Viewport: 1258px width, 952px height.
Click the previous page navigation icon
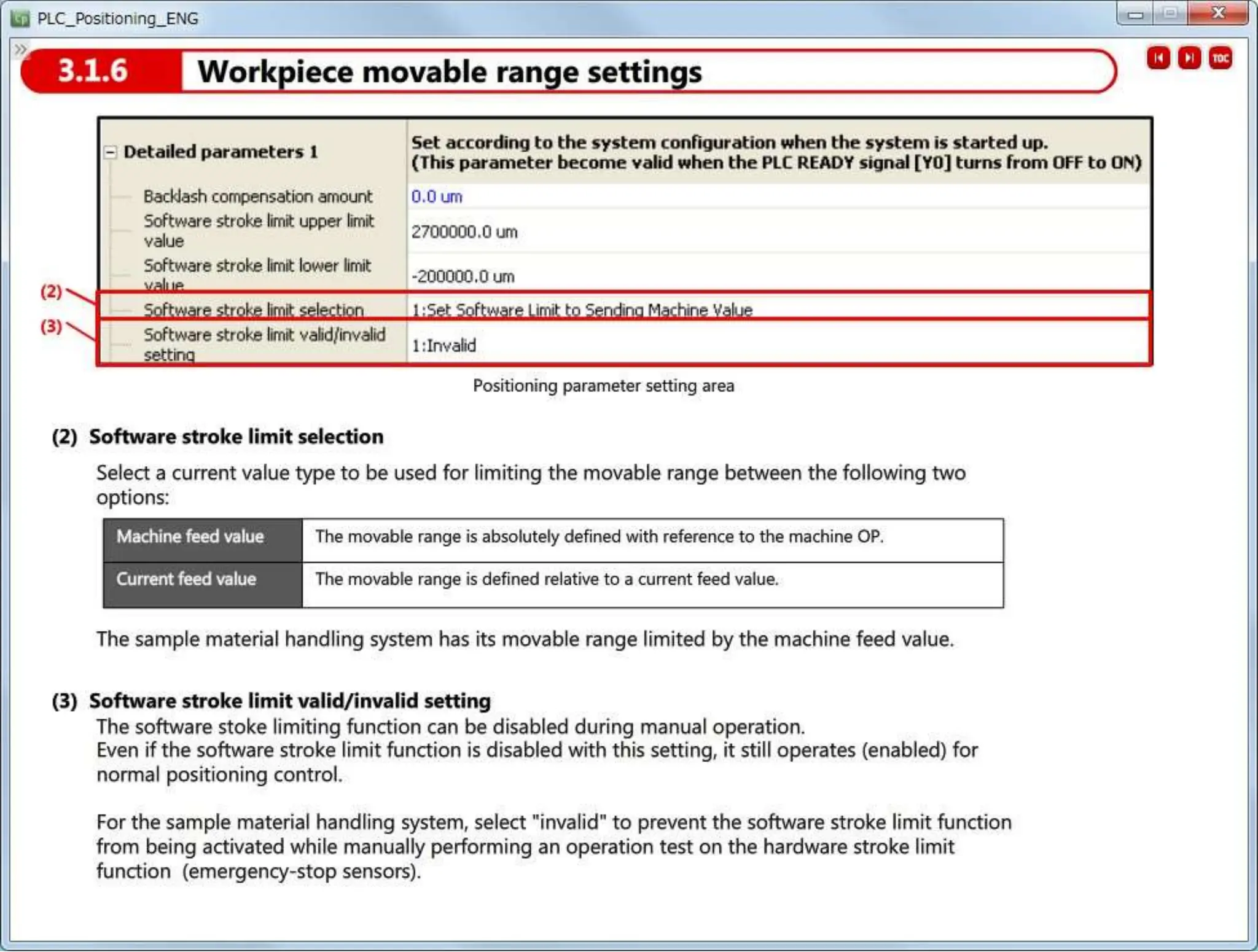[1158, 58]
